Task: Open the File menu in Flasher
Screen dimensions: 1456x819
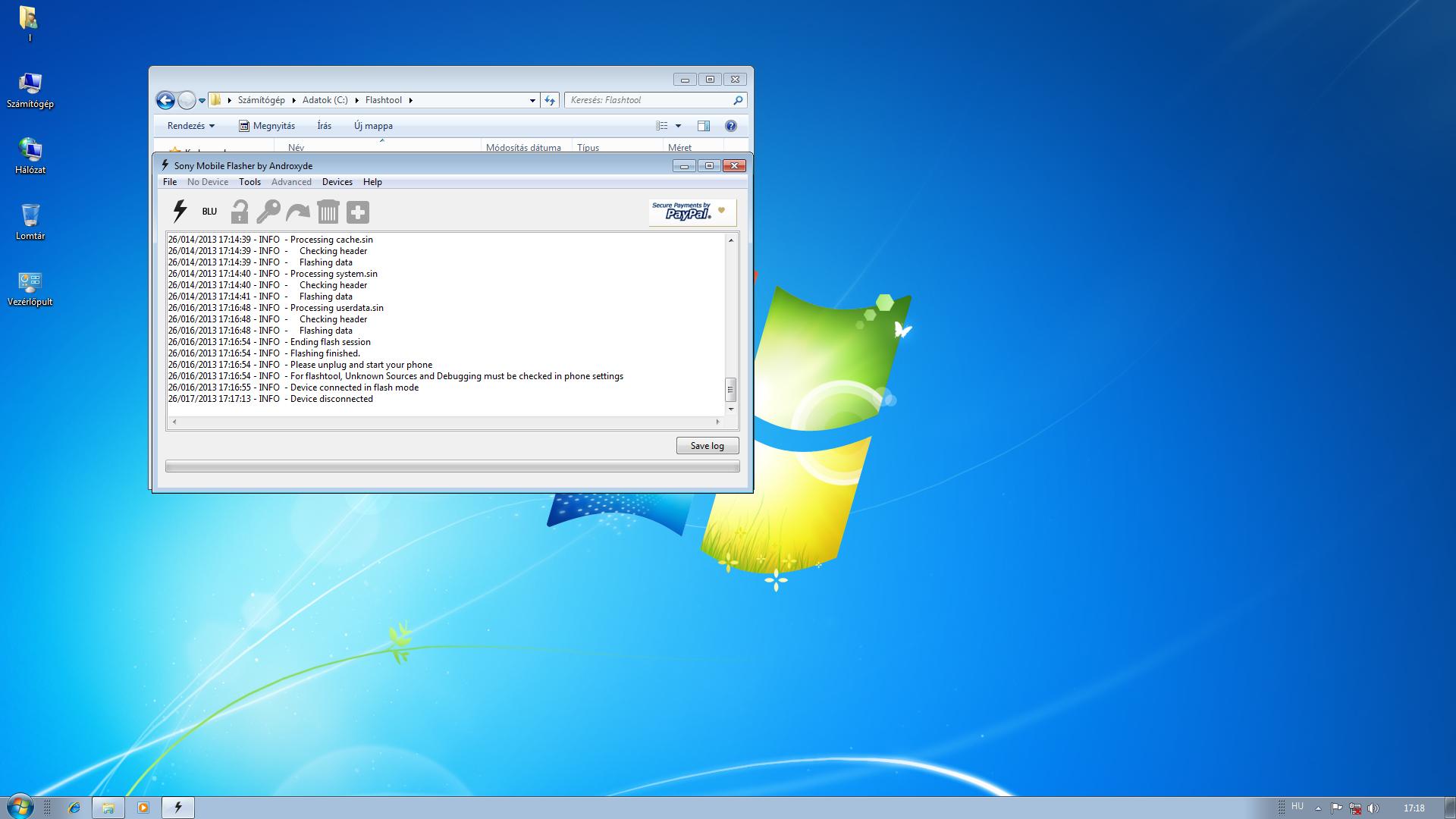Action: 170,182
